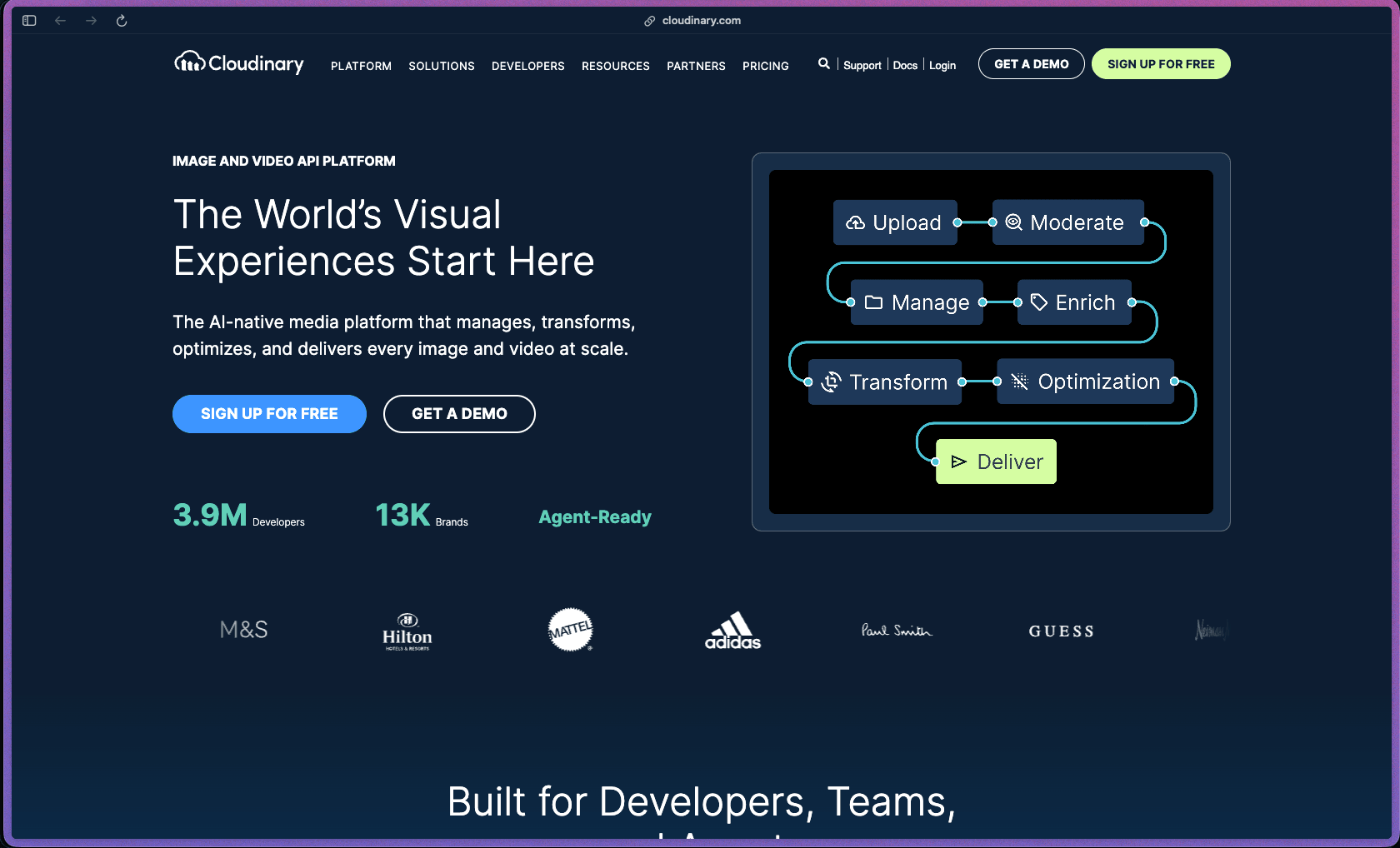Reload the page

click(122, 21)
